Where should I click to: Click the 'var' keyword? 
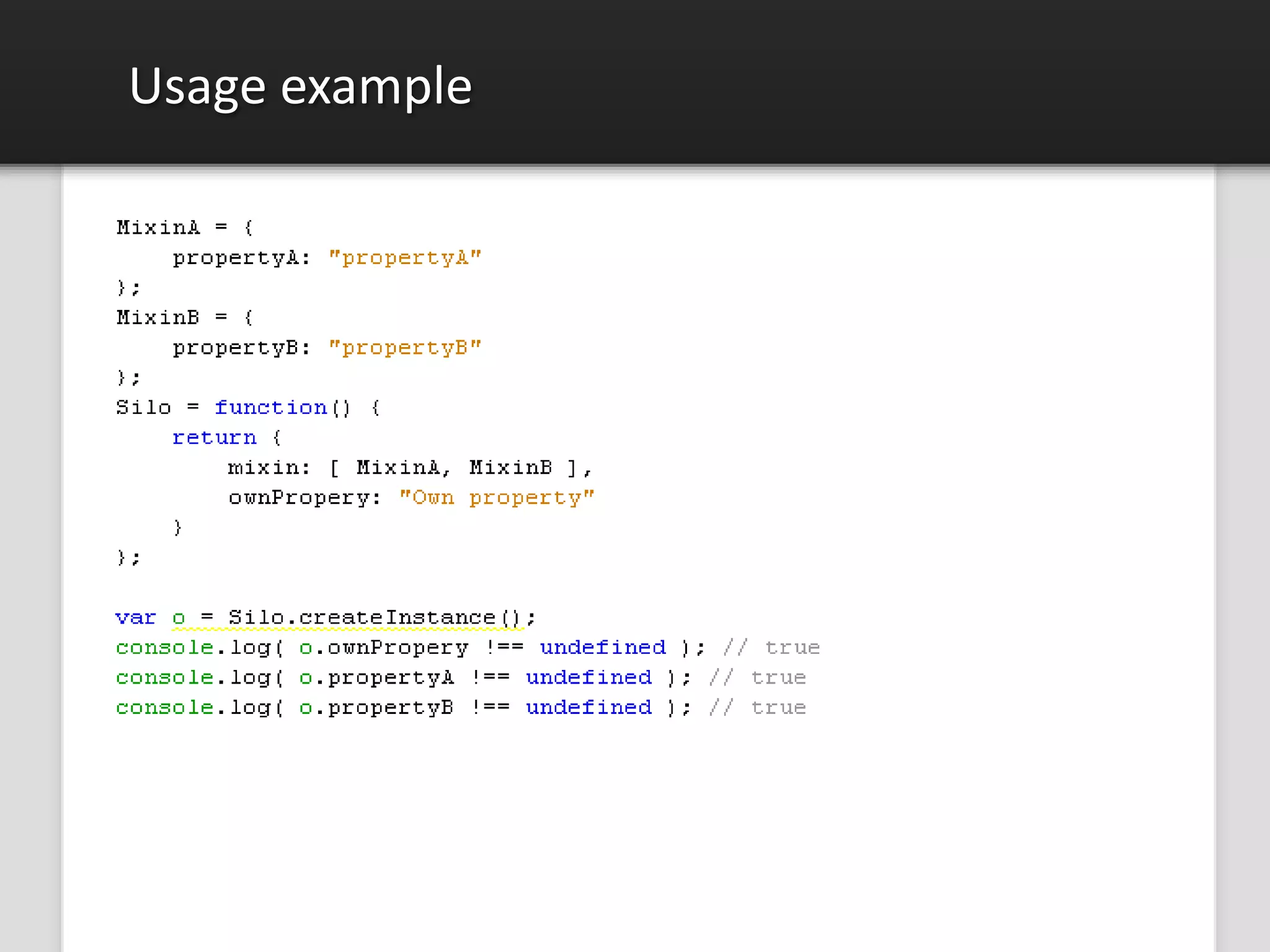136,618
